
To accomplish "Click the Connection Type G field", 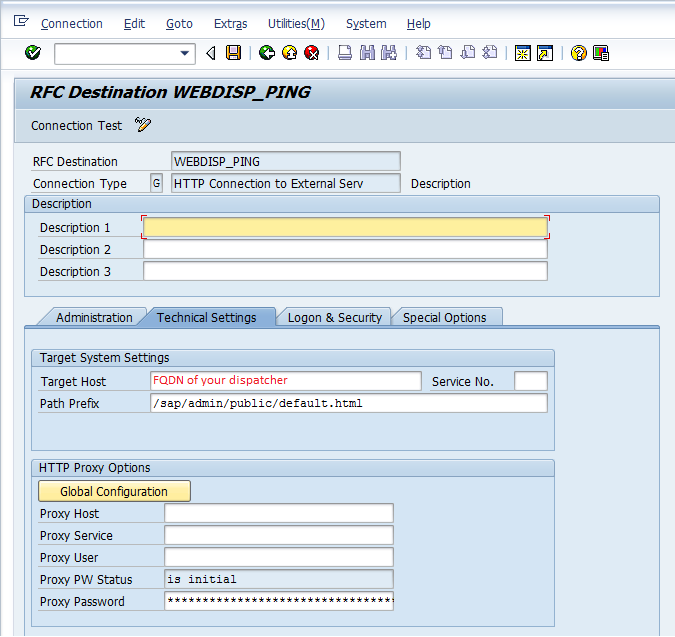I will tap(156, 183).
